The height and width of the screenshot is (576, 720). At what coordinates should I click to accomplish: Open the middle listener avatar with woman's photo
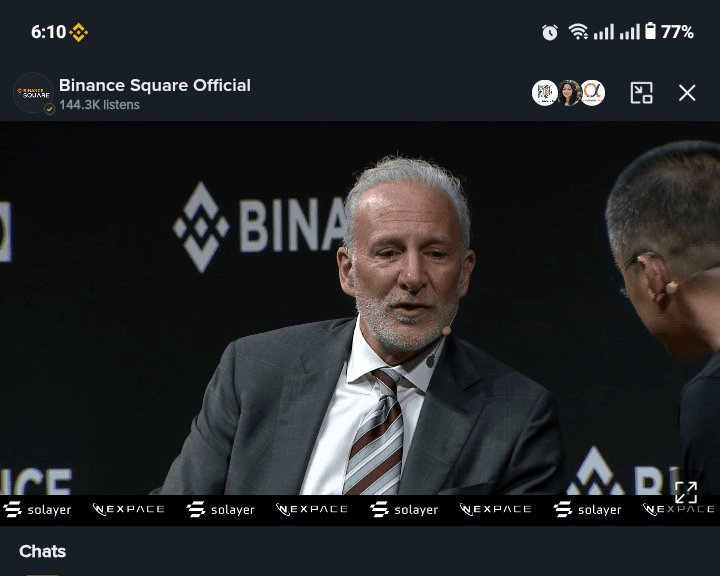click(x=569, y=93)
